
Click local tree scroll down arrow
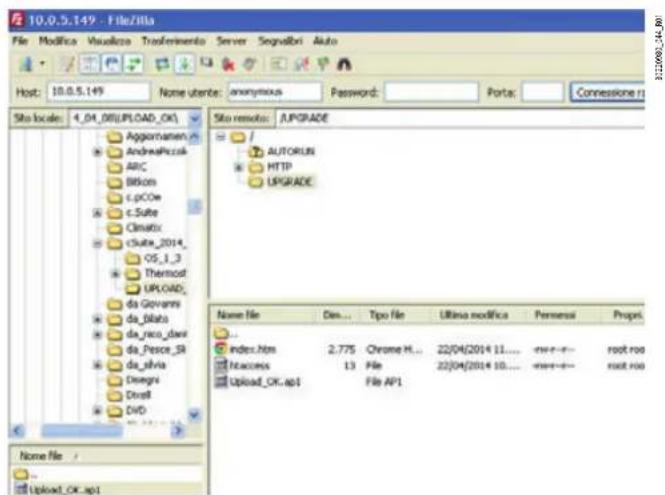[195, 414]
